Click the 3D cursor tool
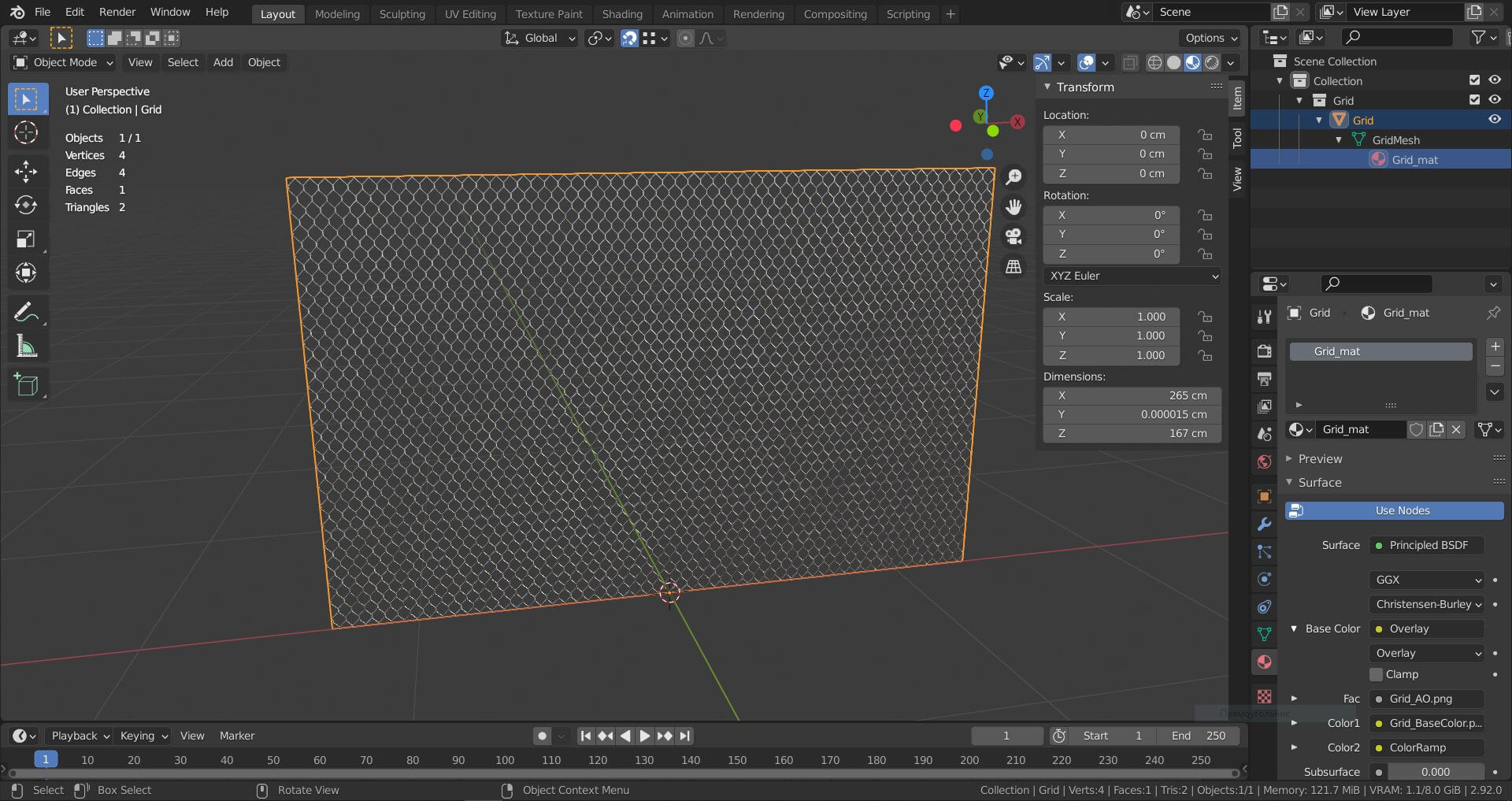Screen dimensions: 1512x801 click(x=26, y=133)
